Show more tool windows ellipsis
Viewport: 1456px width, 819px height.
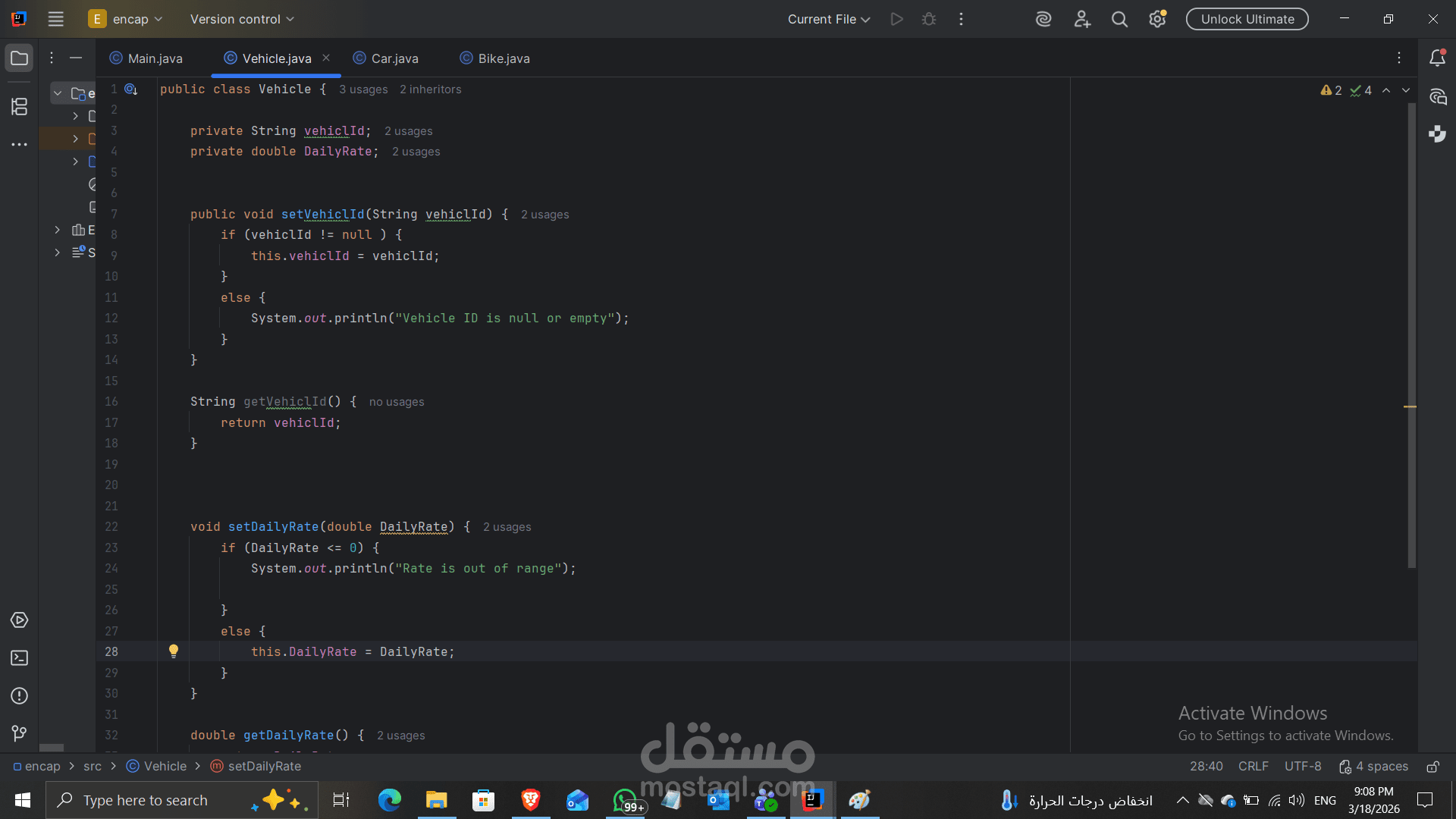pyautogui.click(x=20, y=144)
